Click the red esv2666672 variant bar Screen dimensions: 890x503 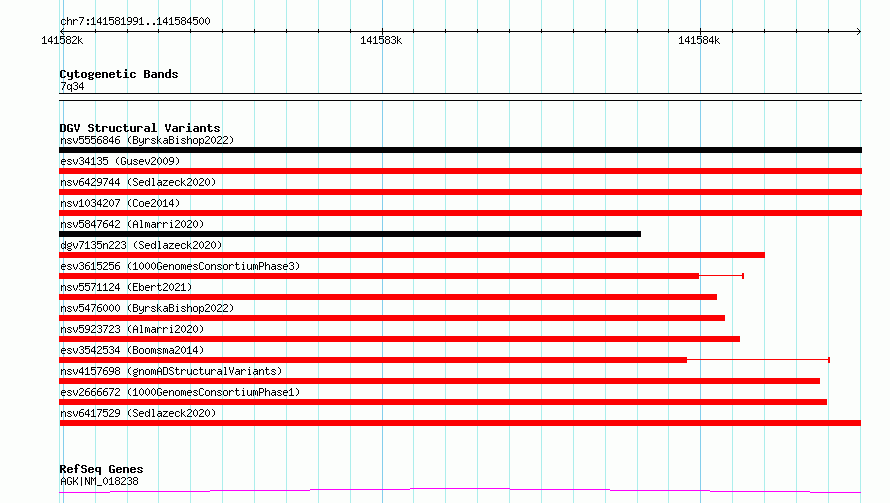[x=443, y=402]
